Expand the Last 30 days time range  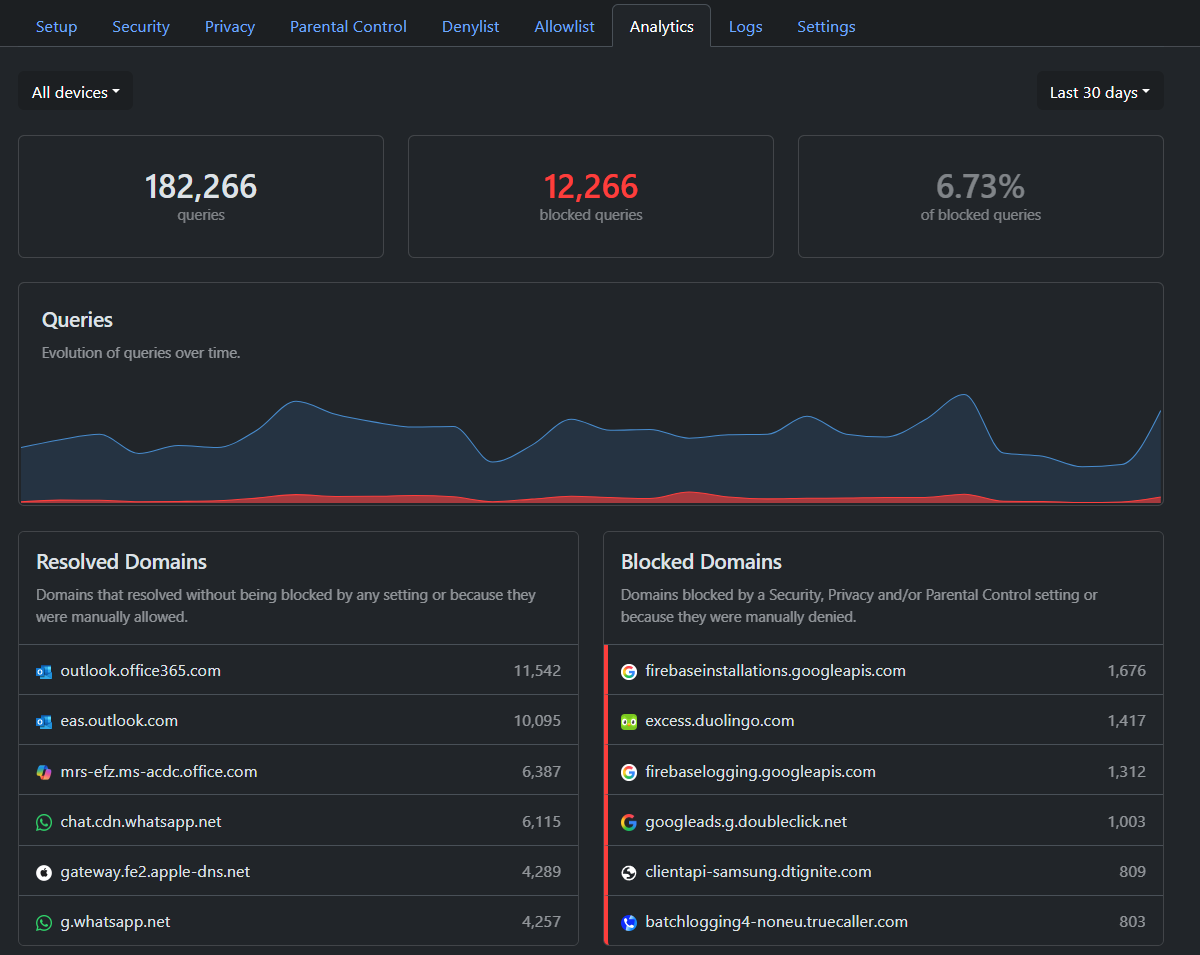tap(1099, 92)
